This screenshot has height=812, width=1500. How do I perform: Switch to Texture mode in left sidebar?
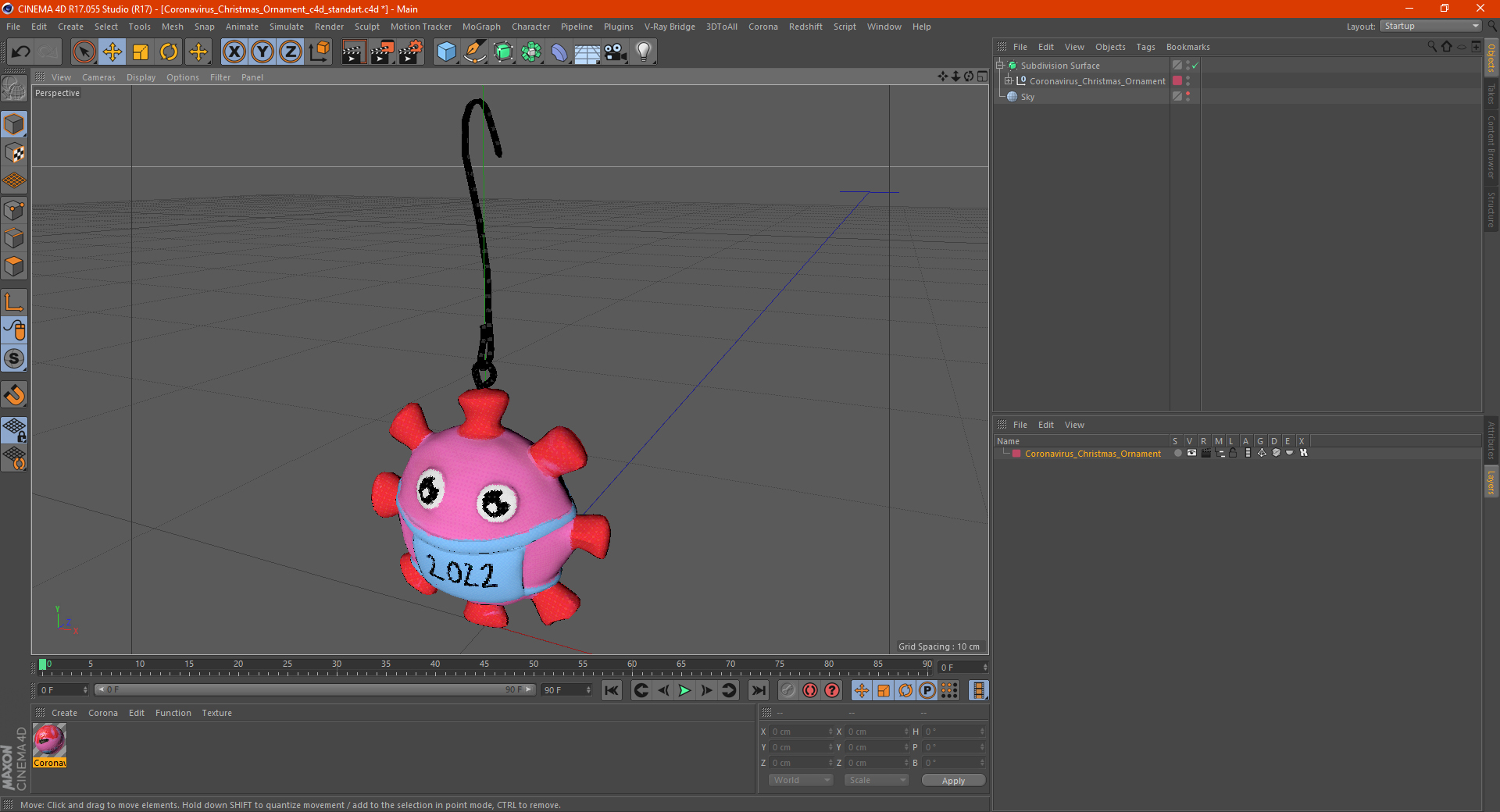click(14, 153)
